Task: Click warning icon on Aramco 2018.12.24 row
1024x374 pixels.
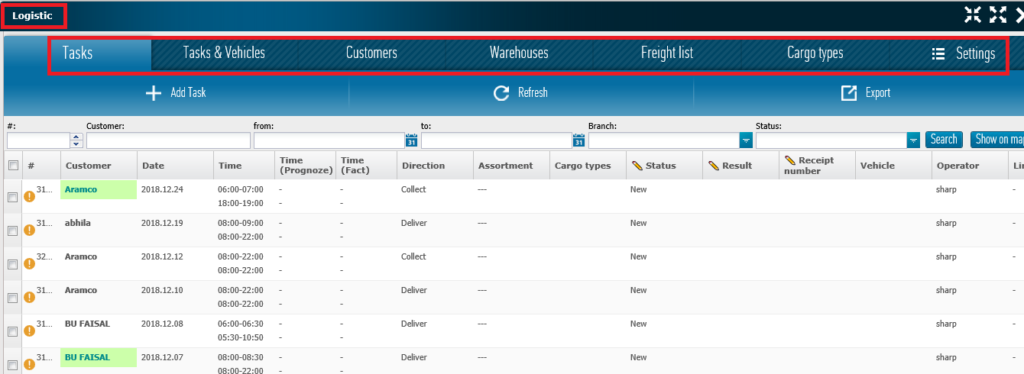Action: (x=29, y=196)
